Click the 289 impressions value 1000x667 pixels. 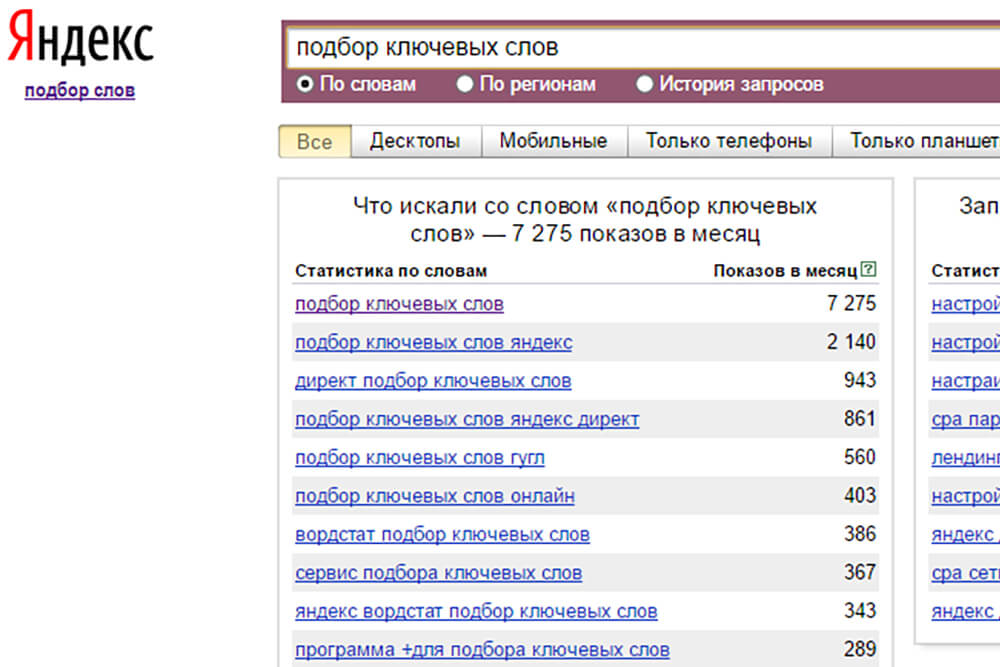[860, 649]
